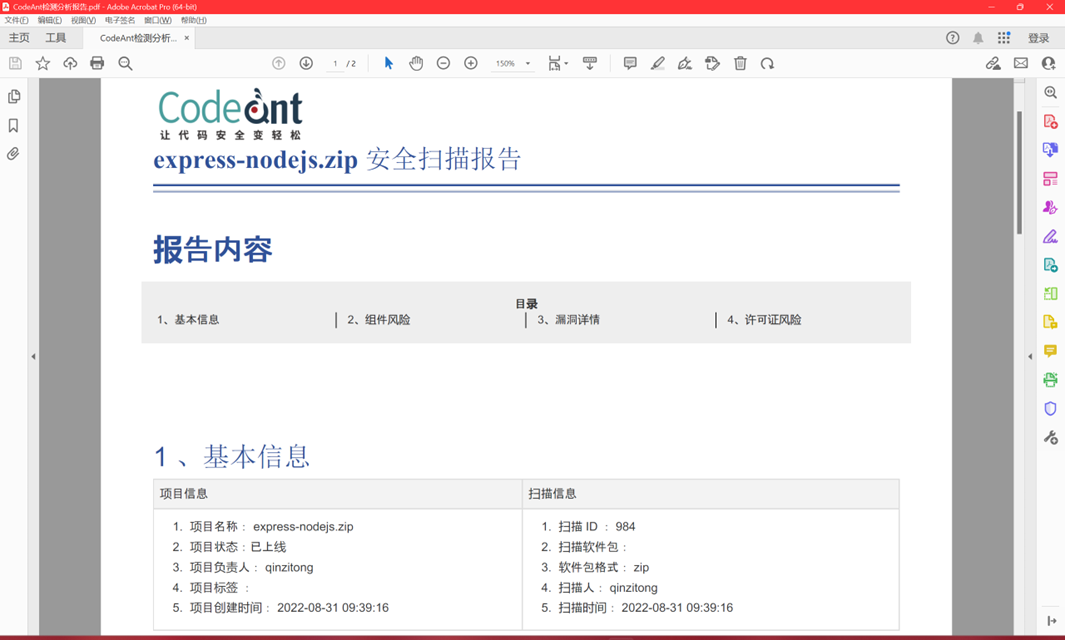Open Protect shield tool in right pane
The image size is (1065, 640).
1051,408
